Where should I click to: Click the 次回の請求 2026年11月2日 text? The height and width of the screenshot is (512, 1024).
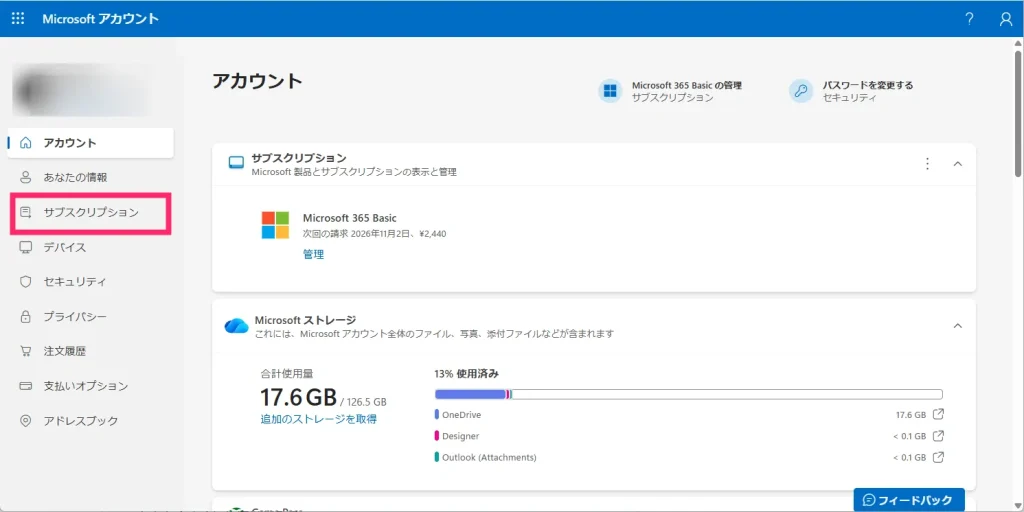pos(375,234)
